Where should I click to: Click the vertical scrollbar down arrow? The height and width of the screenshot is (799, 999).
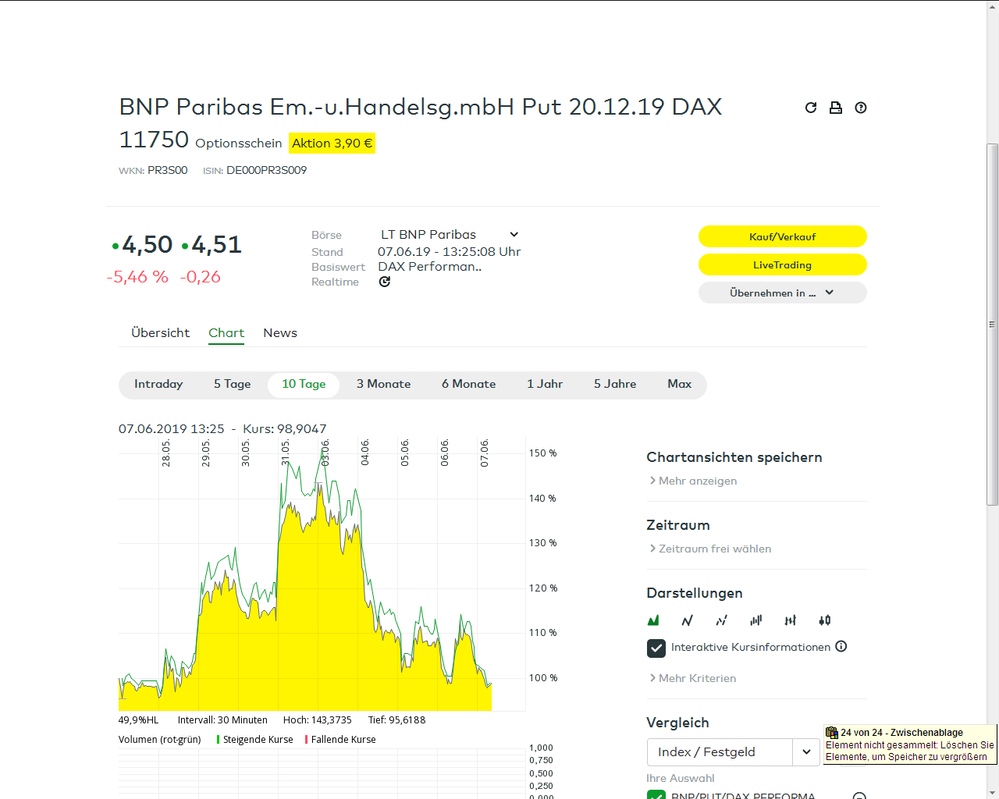click(991, 790)
